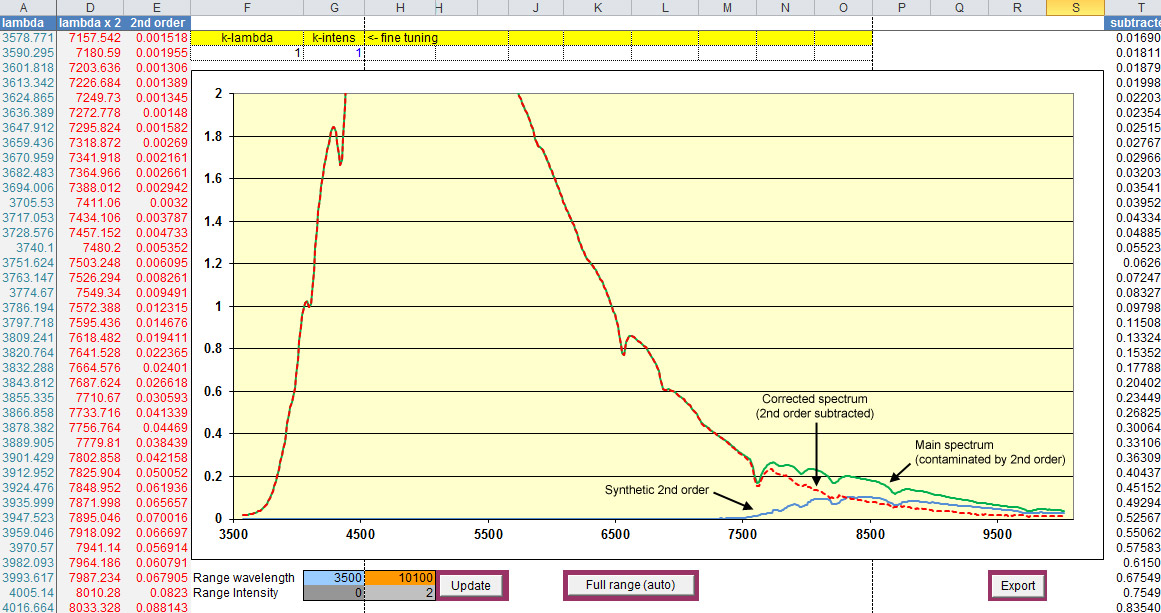Viewport: 1161px width, 613px height.
Task: Select 2nd order cell 0.070016
Action: pyautogui.click(x=157, y=517)
